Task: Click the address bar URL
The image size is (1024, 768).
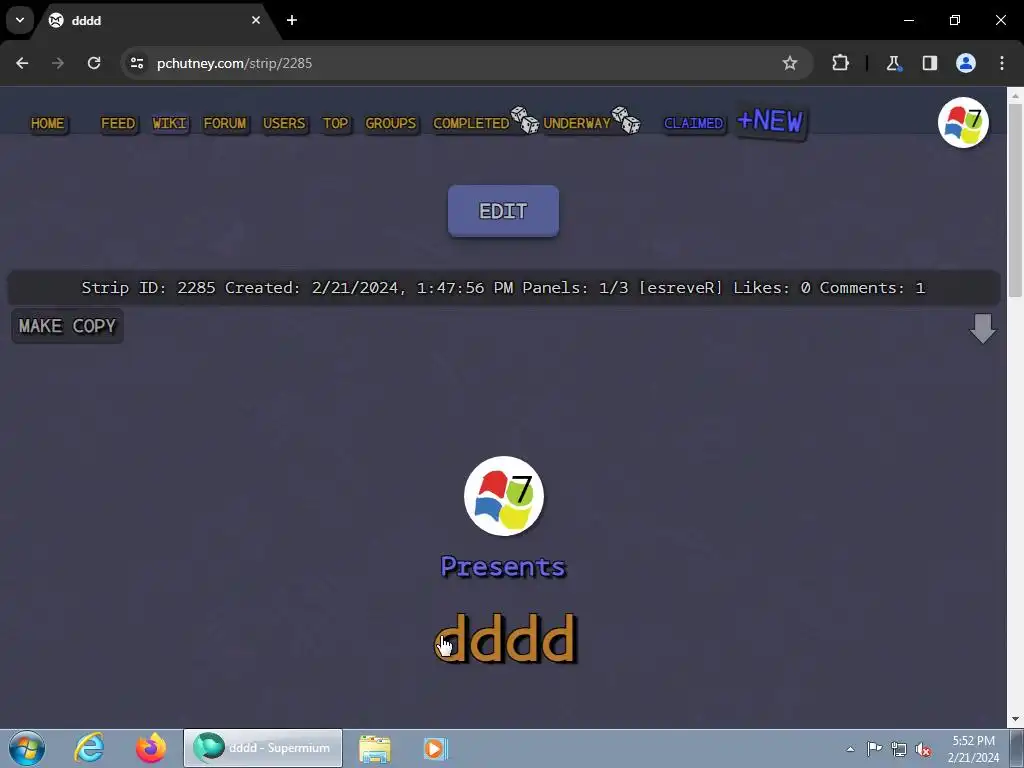Action: tap(234, 63)
